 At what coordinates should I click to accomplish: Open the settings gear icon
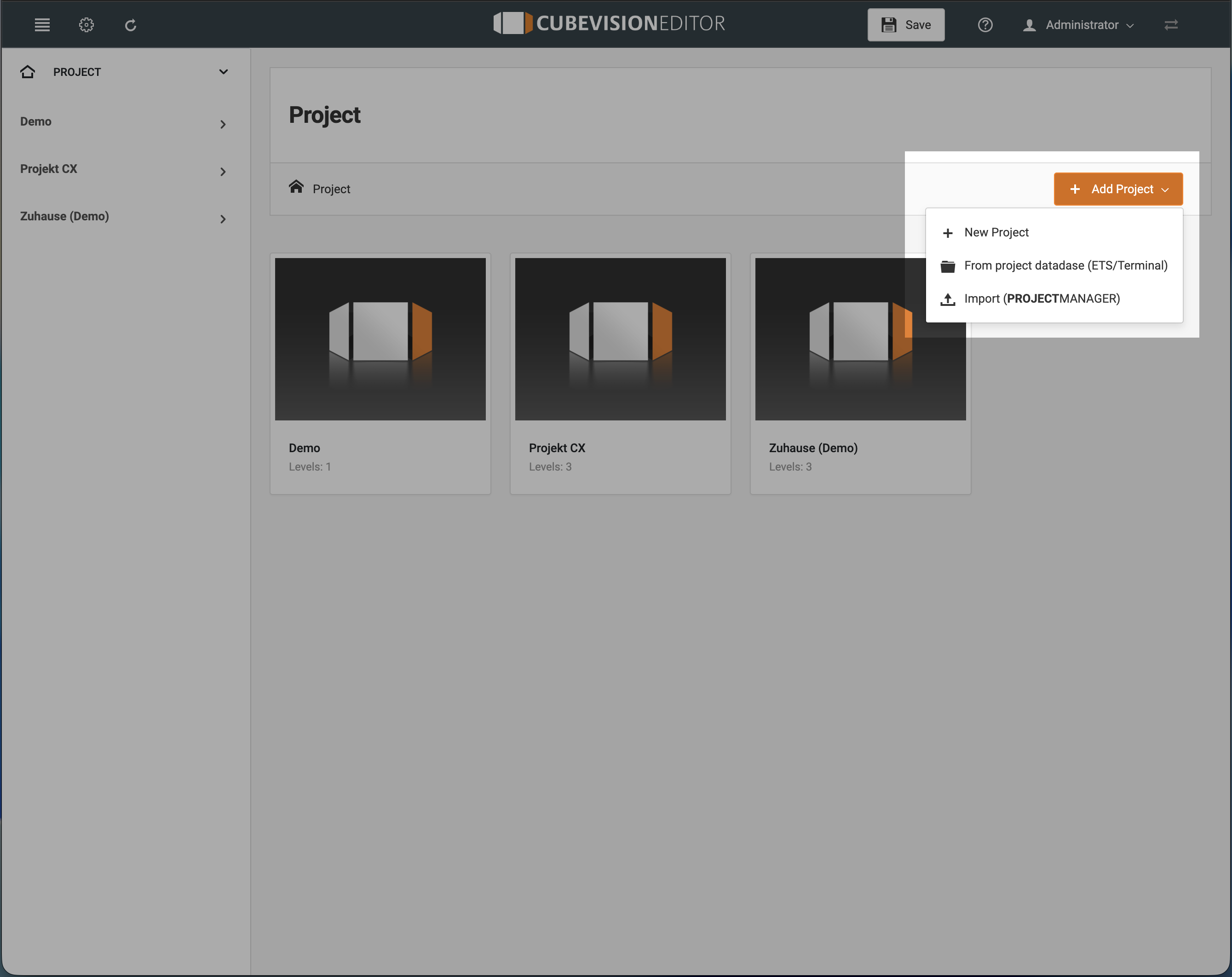86,24
